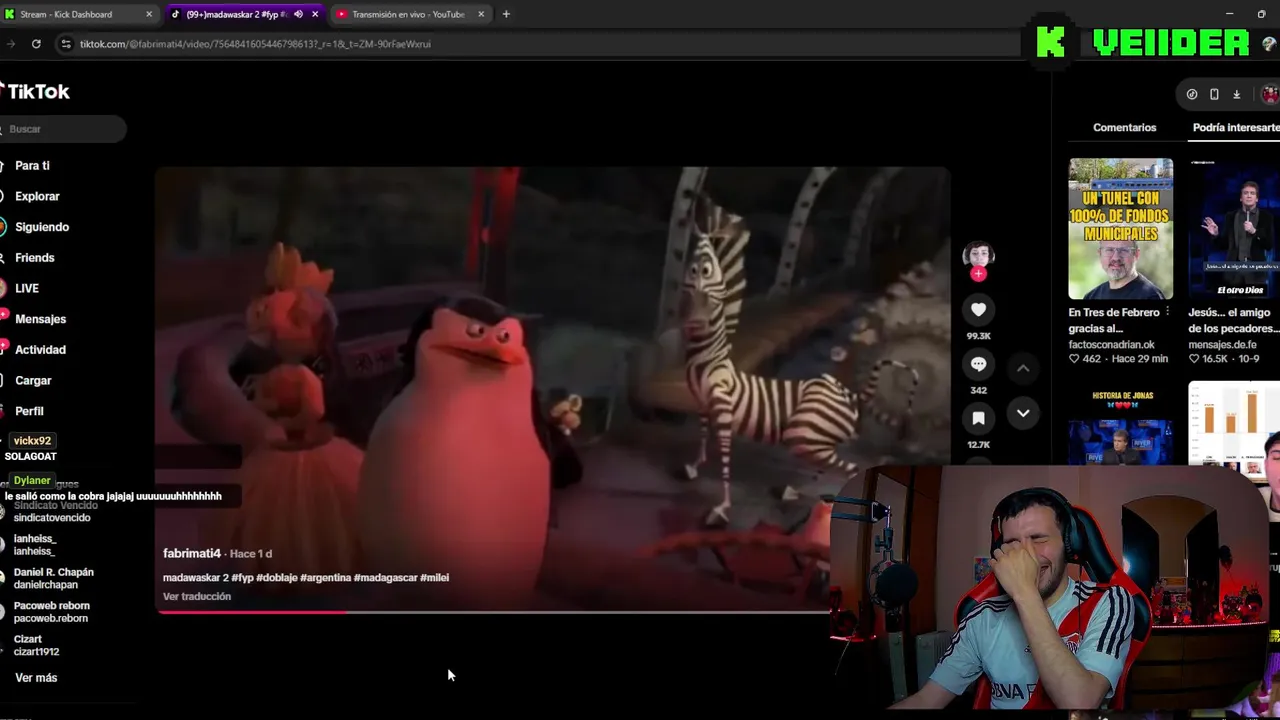Screen dimensions: 1280x720
Task: Click the TikTok coins icon in top bar
Action: pyautogui.click(x=1192, y=94)
